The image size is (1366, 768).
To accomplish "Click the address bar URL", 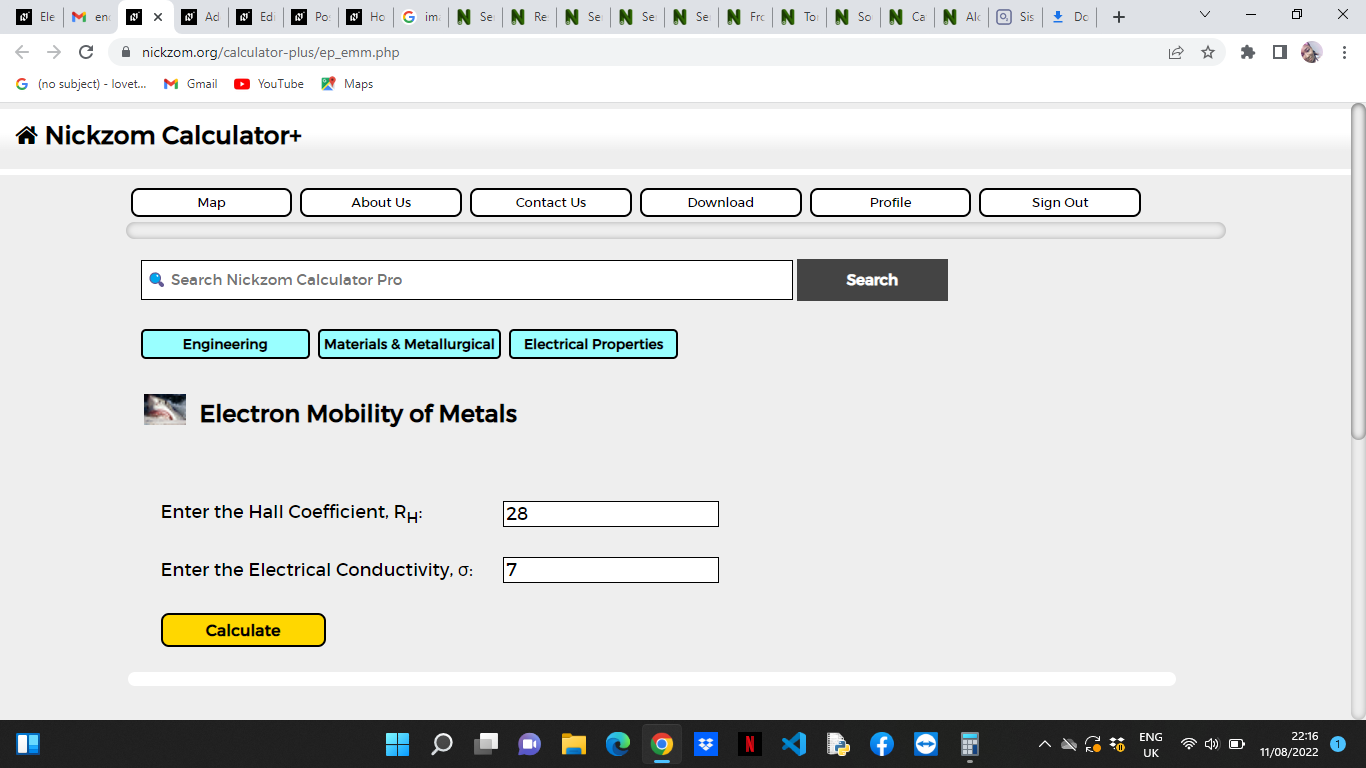I will 270,52.
